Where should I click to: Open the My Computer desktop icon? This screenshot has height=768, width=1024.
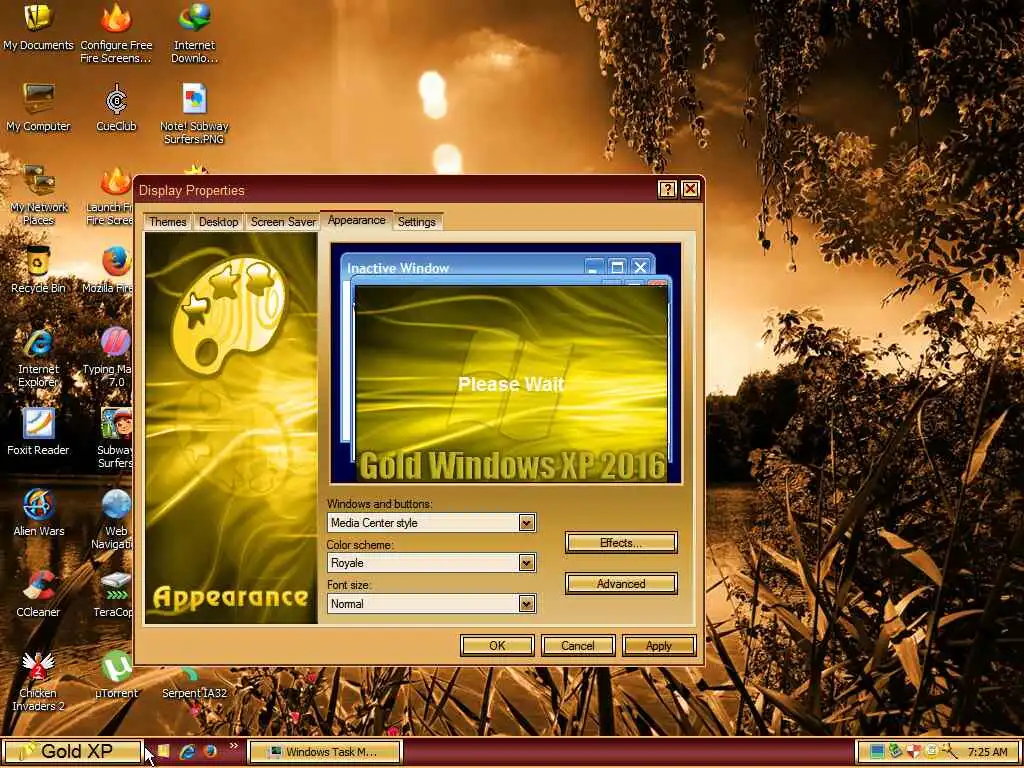coord(38,108)
